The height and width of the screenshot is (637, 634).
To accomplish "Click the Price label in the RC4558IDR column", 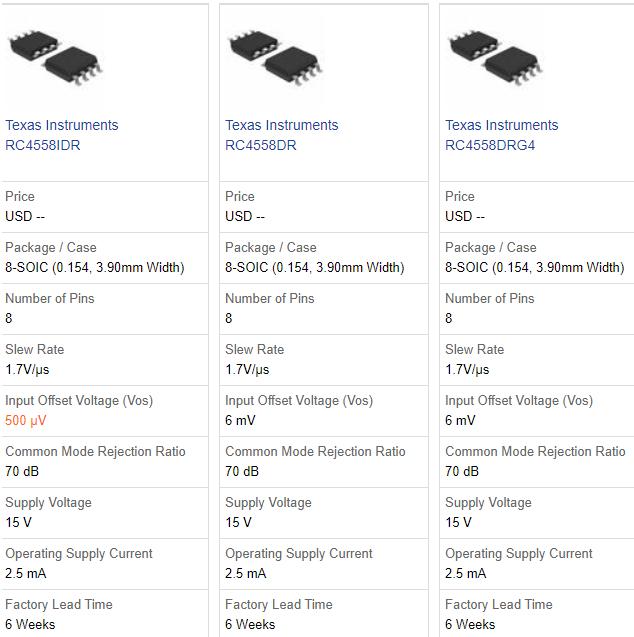I will [x=18, y=196].
